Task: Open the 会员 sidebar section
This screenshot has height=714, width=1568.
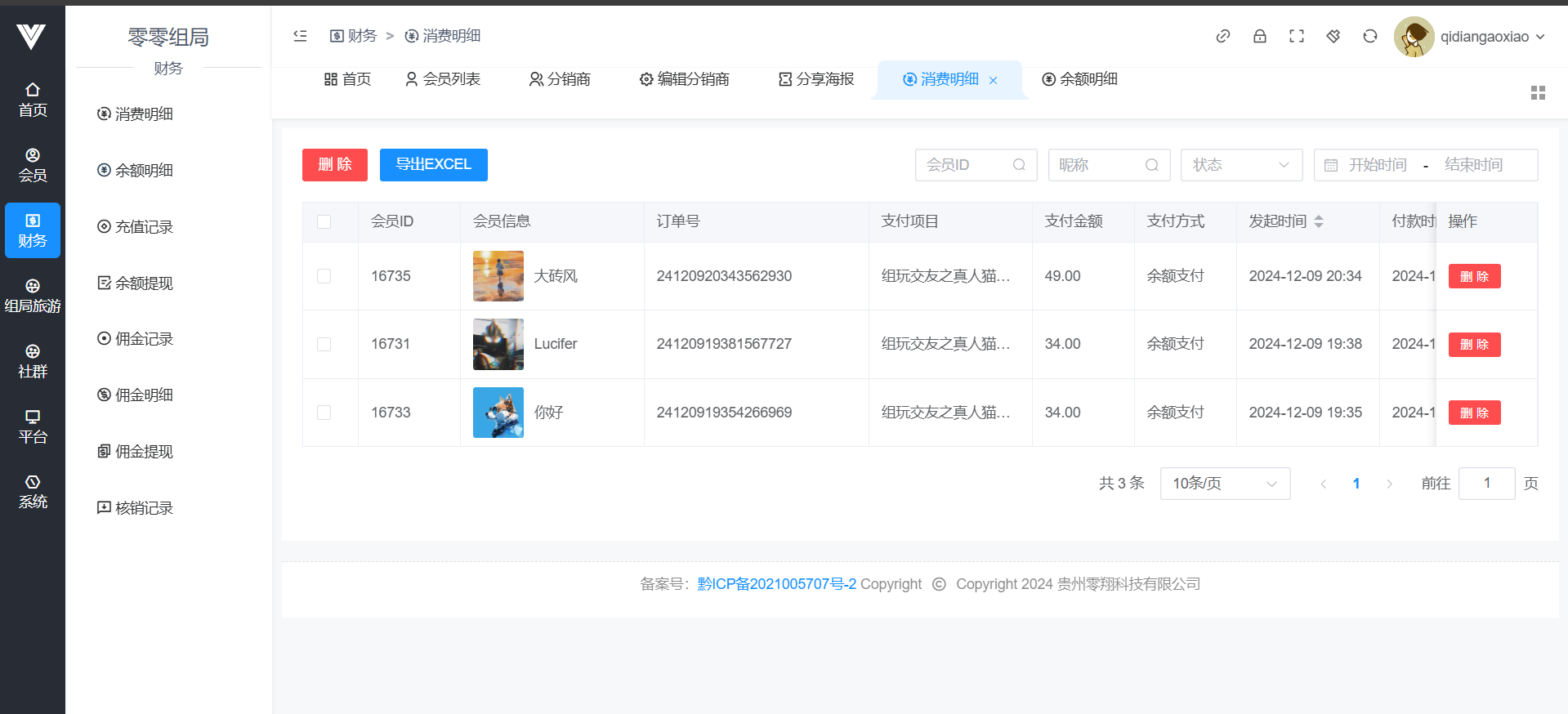Action: pos(33,165)
